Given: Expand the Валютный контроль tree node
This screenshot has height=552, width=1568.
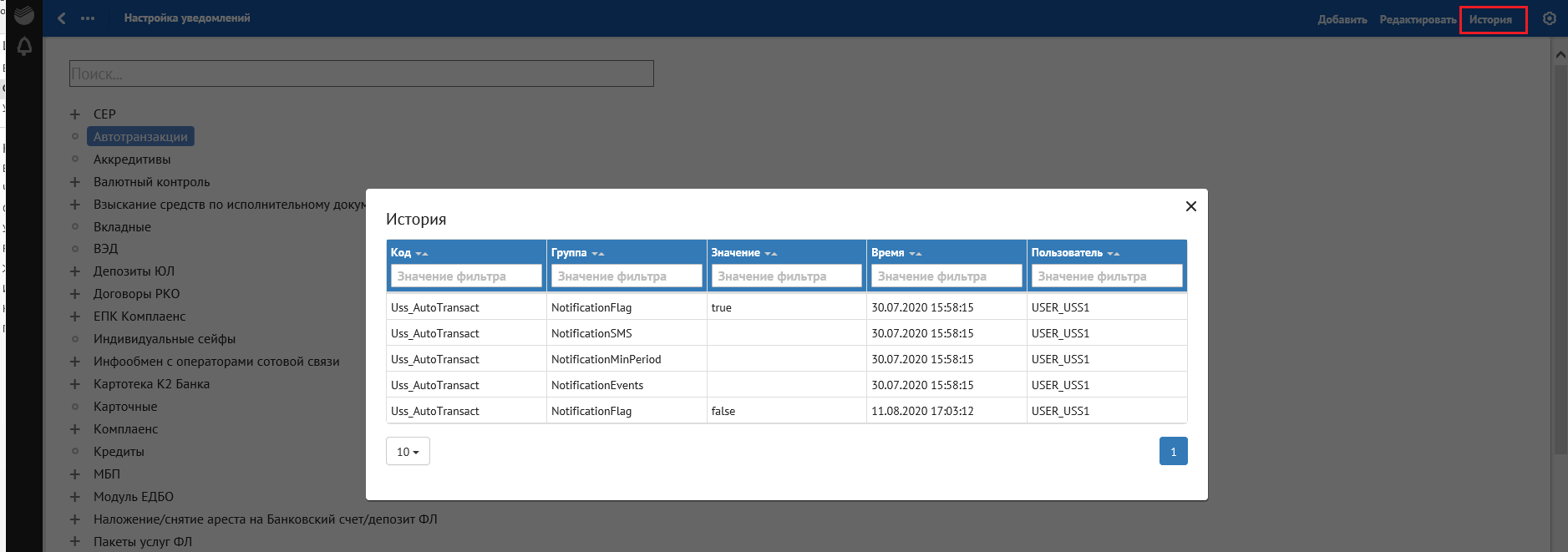Looking at the screenshot, I should [x=75, y=182].
